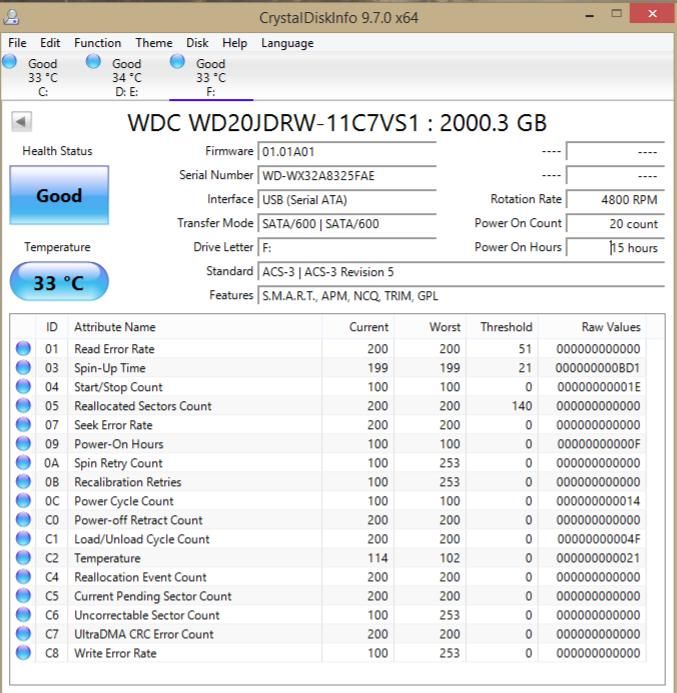The image size is (677, 693).
Task: Maximize the CrystalDiskInfo window
Action: tap(616, 13)
